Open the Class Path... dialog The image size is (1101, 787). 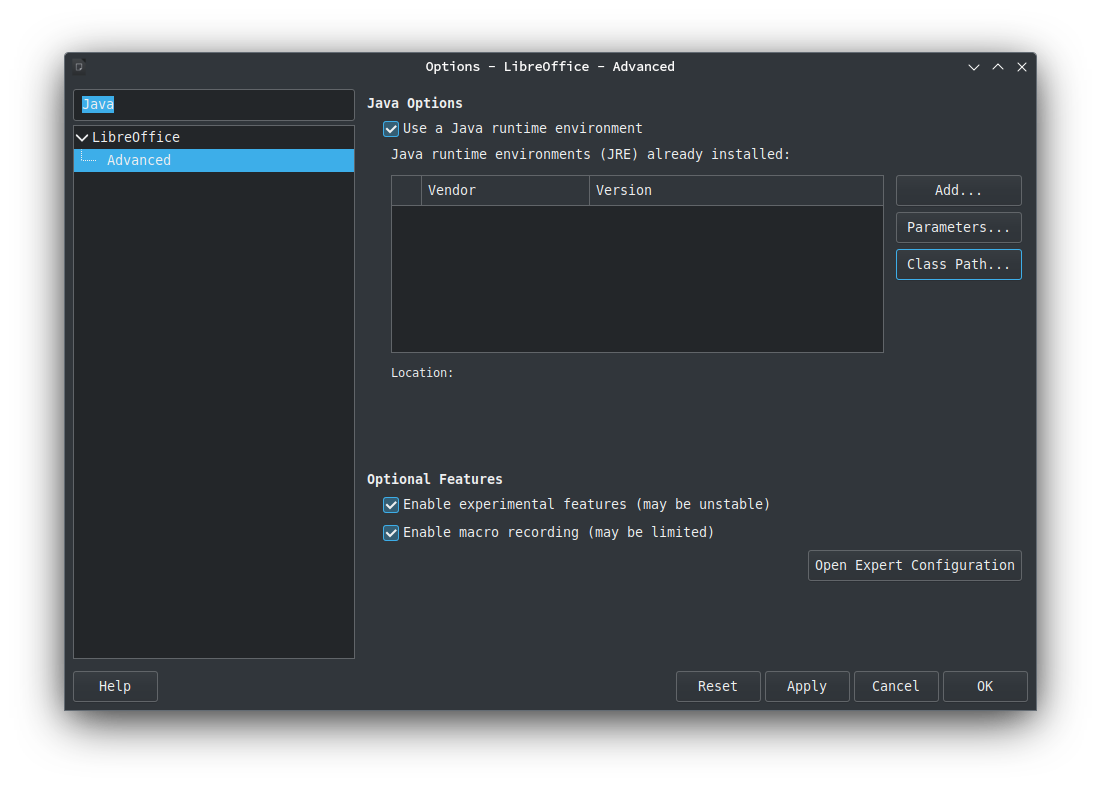[x=958, y=265]
